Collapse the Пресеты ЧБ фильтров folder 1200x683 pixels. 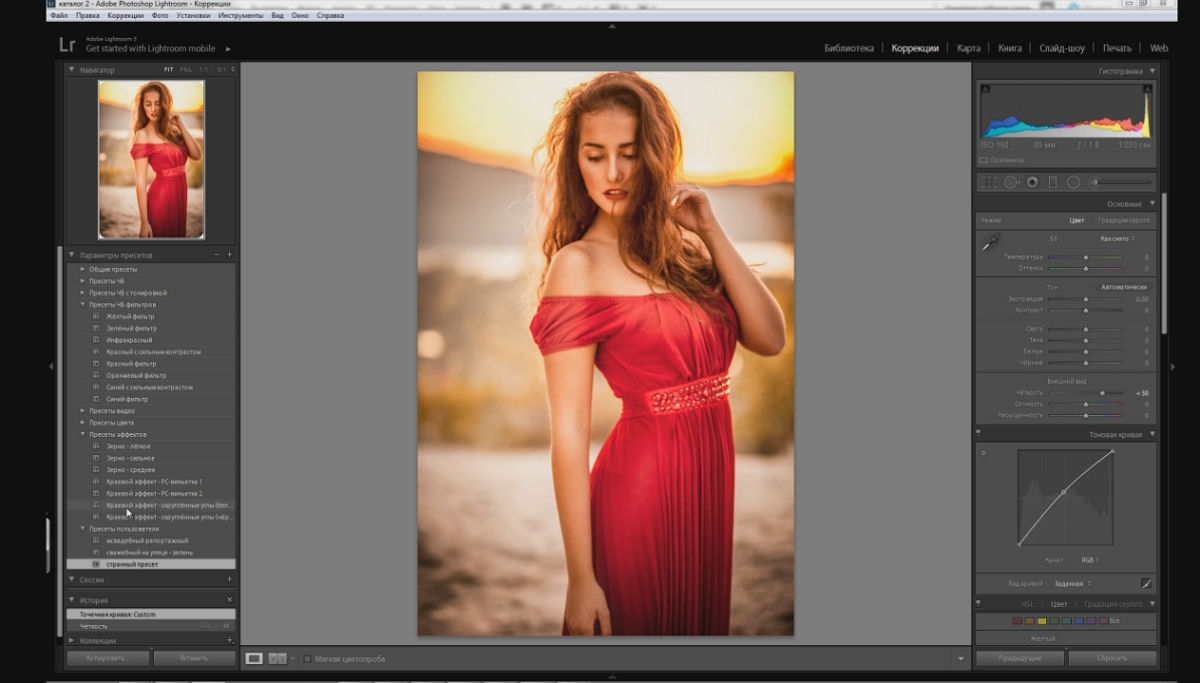[83, 304]
